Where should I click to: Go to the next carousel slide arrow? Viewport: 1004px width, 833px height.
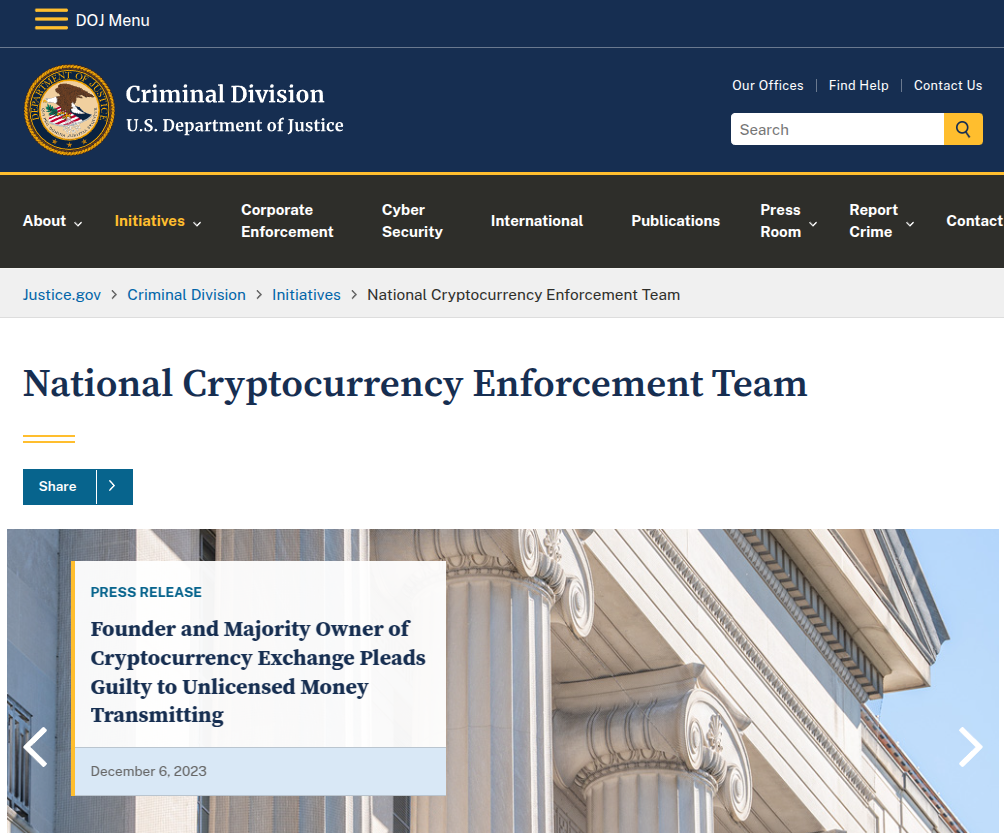(969, 747)
